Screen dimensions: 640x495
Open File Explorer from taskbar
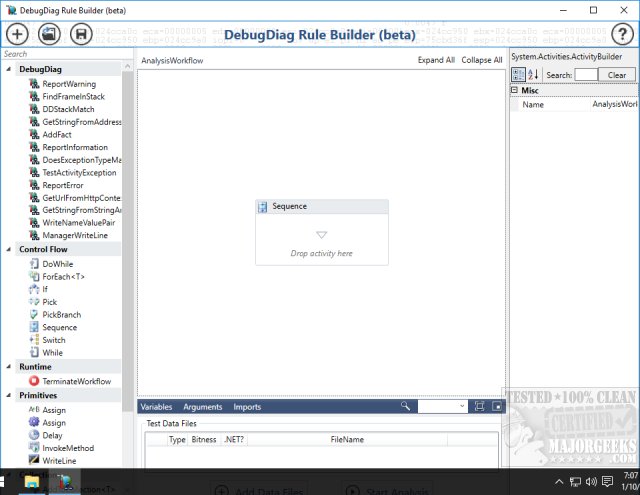(x=31, y=482)
